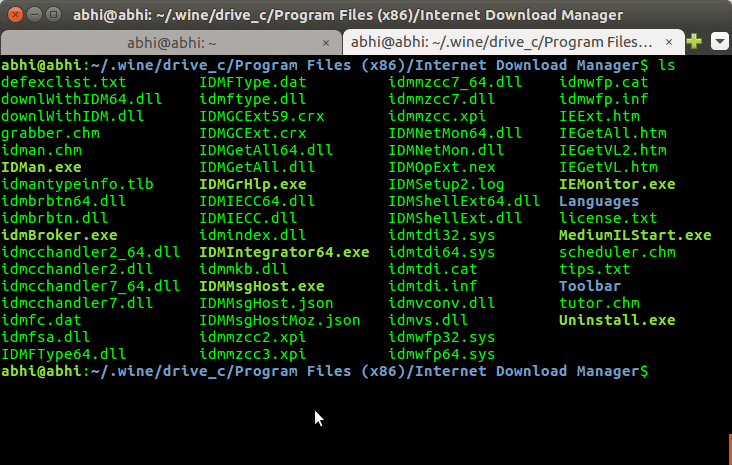Click the IDMan.exe executable name
The height and width of the screenshot is (465, 732).
click(42, 167)
